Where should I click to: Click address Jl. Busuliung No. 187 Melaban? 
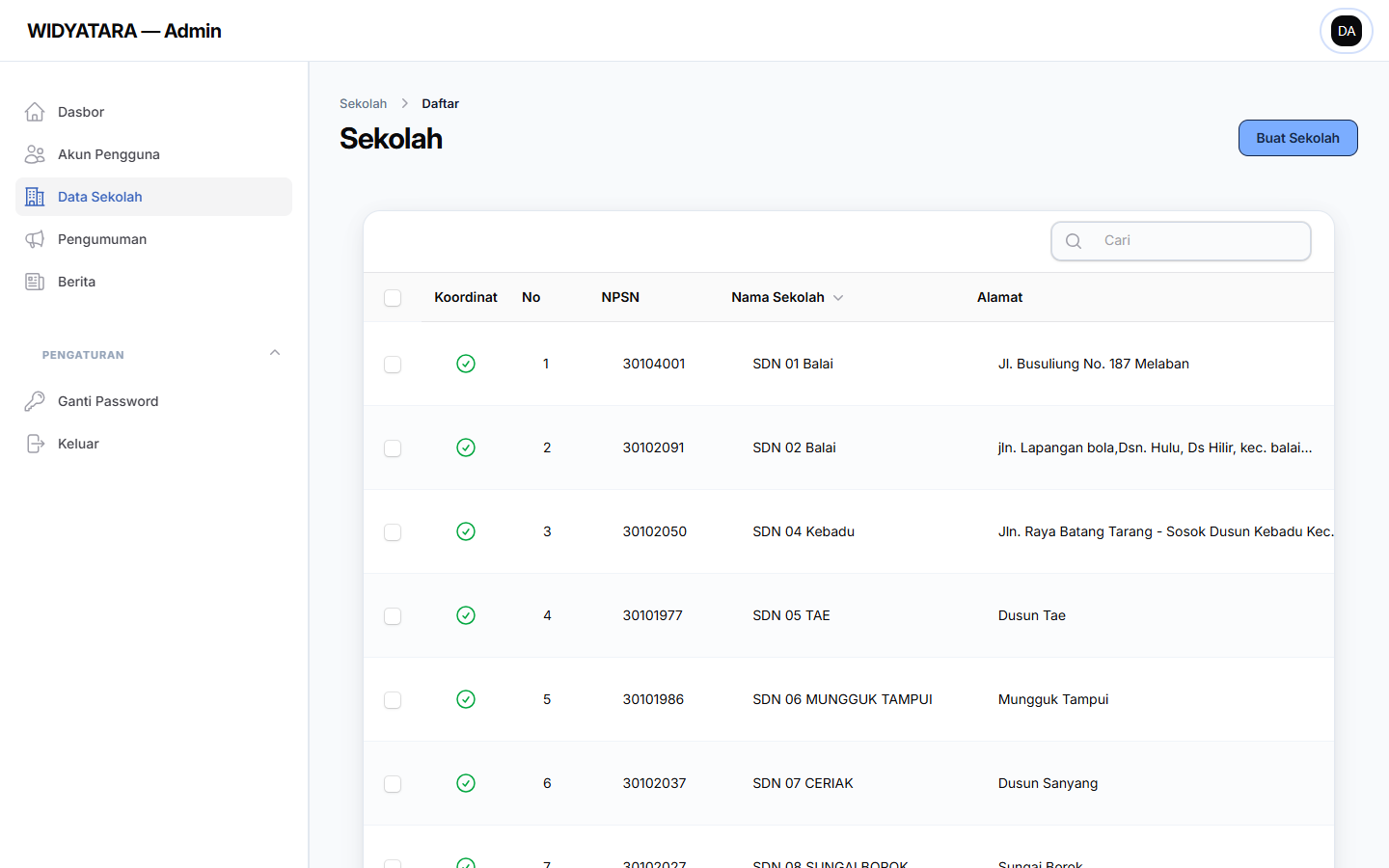[x=1094, y=364]
